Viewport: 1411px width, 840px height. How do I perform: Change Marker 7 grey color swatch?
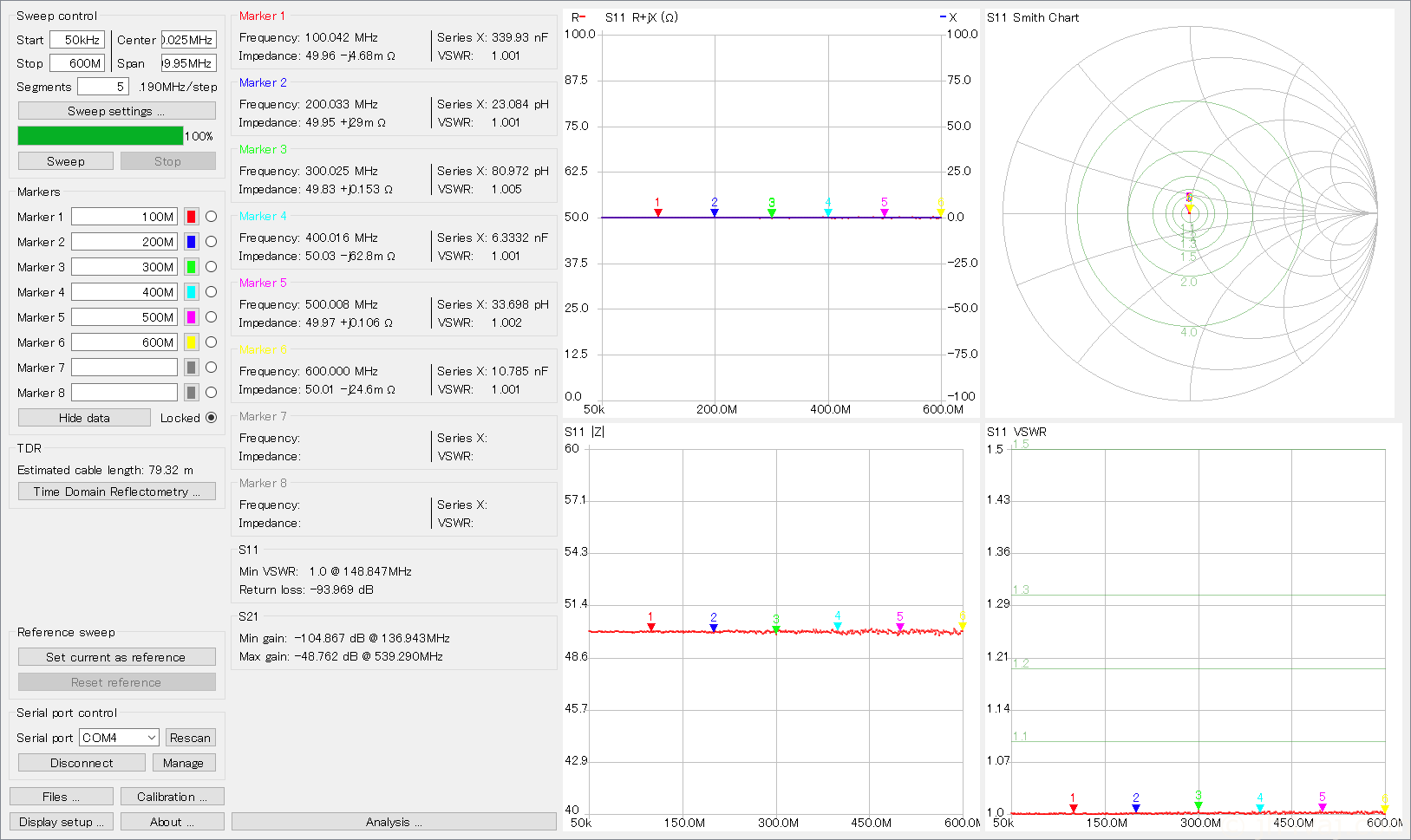192,368
